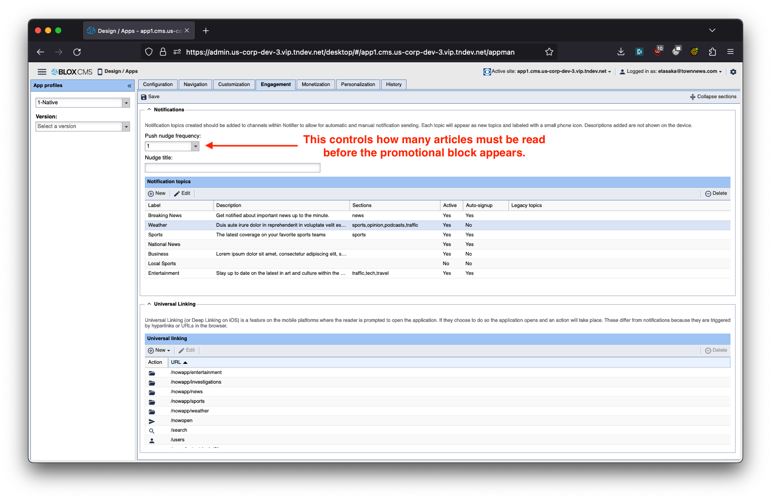Add a New notification topic

tap(157, 194)
